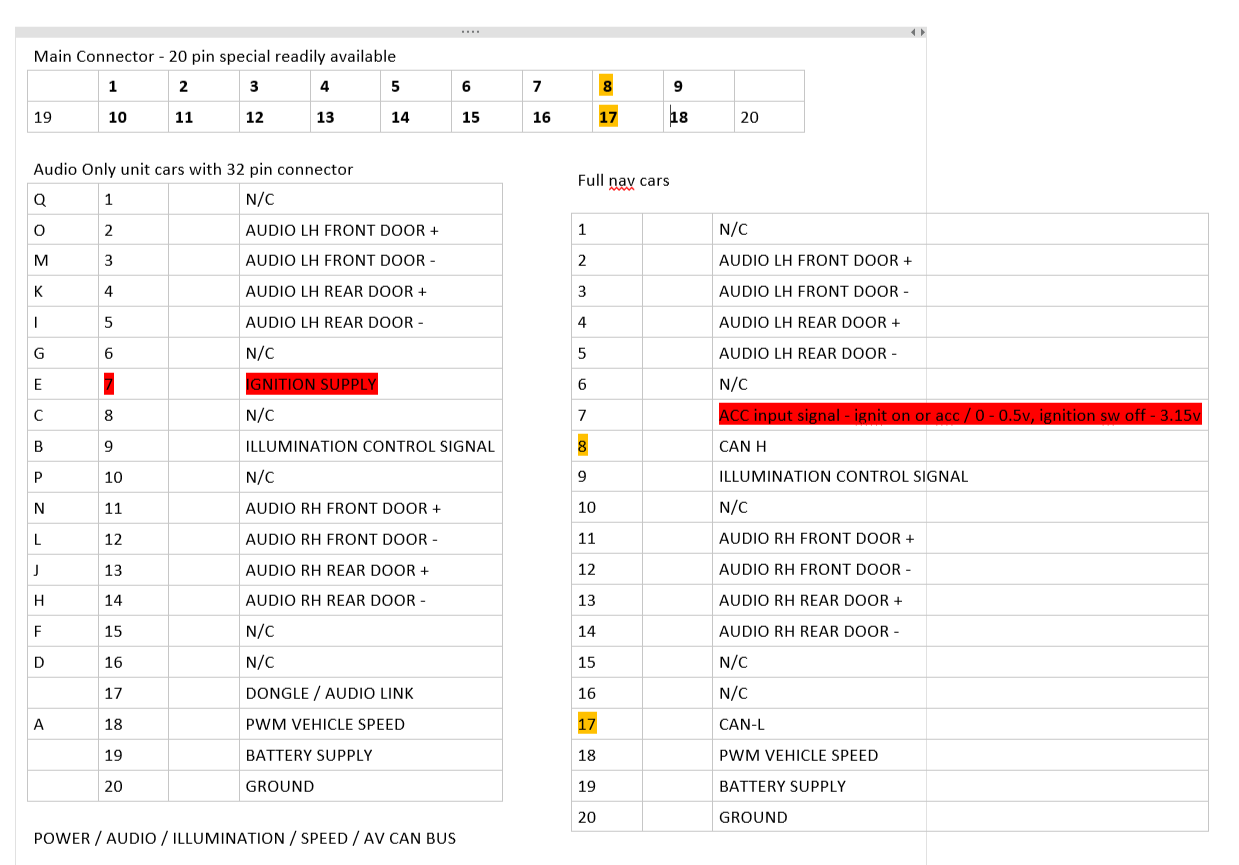Click the highlighted 8 beside CAN H
The image size is (1239, 865).
(x=582, y=446)
